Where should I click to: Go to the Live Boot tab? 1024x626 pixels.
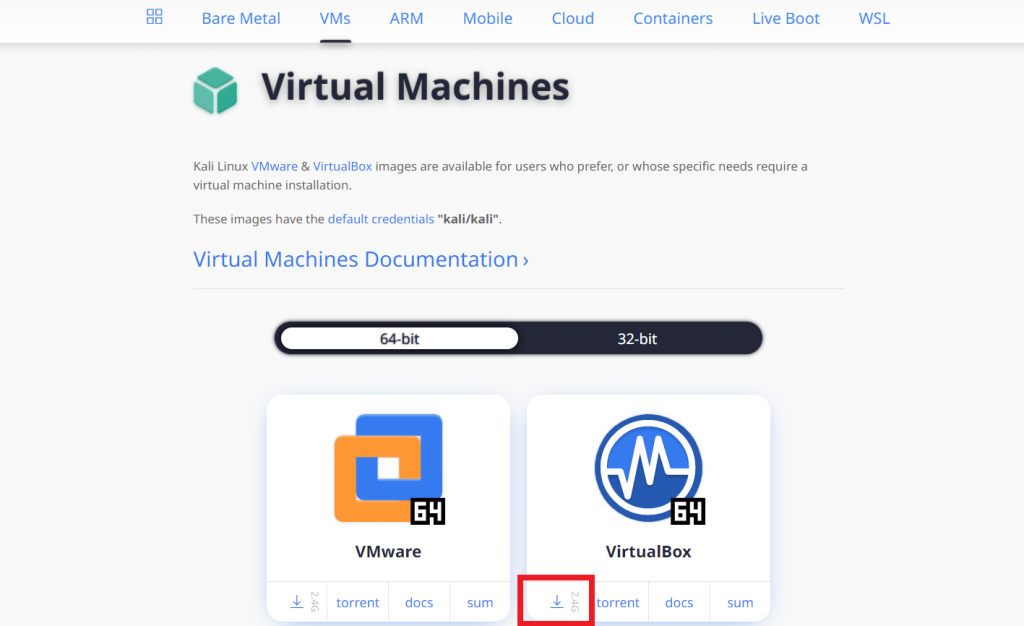(786, 18)
